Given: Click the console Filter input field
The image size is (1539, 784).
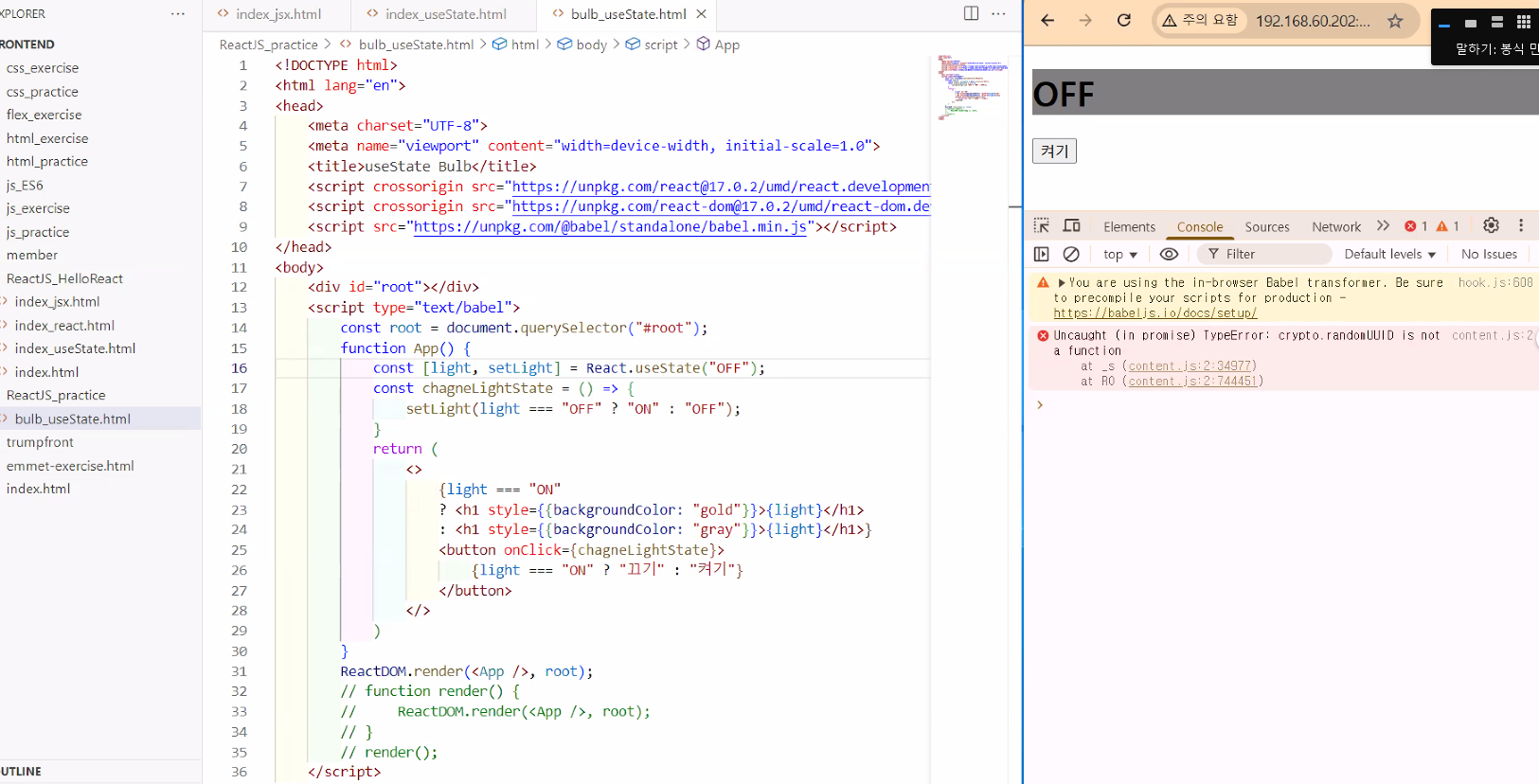Looking at the screenshot, I should point(1264,254).
